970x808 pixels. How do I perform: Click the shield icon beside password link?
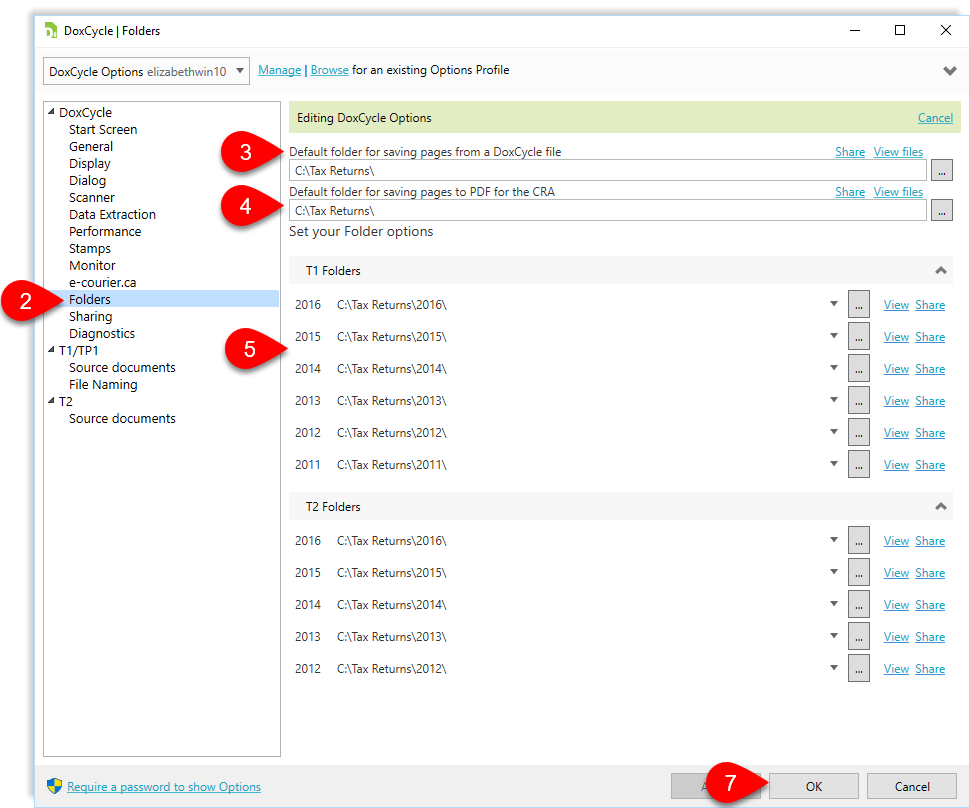(x=54, y=786)
